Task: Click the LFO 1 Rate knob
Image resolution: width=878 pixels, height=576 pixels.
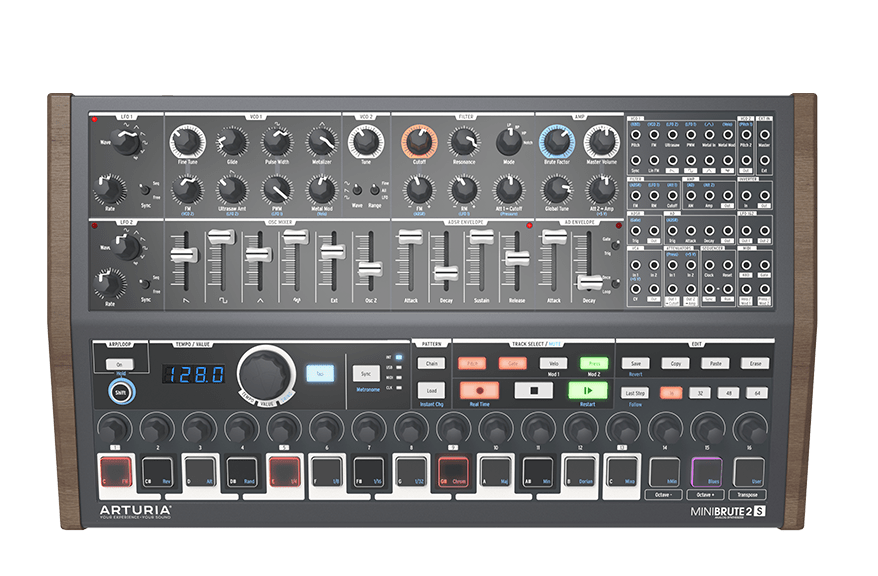Action: [109, 189]
